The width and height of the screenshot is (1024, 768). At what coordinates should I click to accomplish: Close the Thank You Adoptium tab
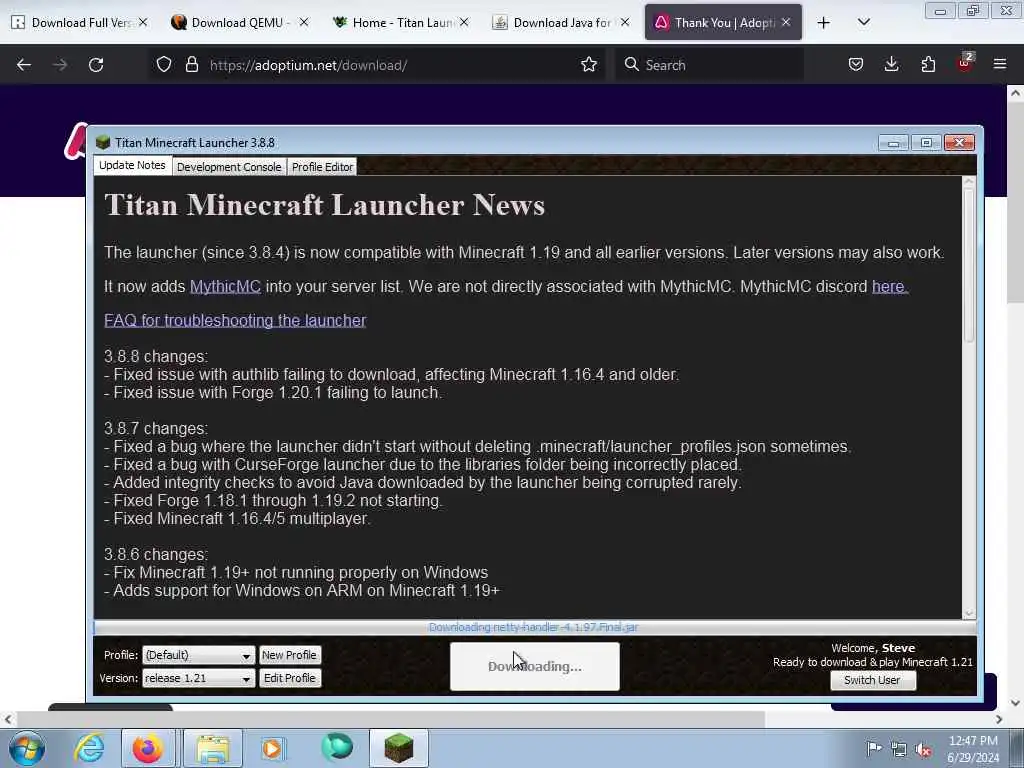click(786, 22)
